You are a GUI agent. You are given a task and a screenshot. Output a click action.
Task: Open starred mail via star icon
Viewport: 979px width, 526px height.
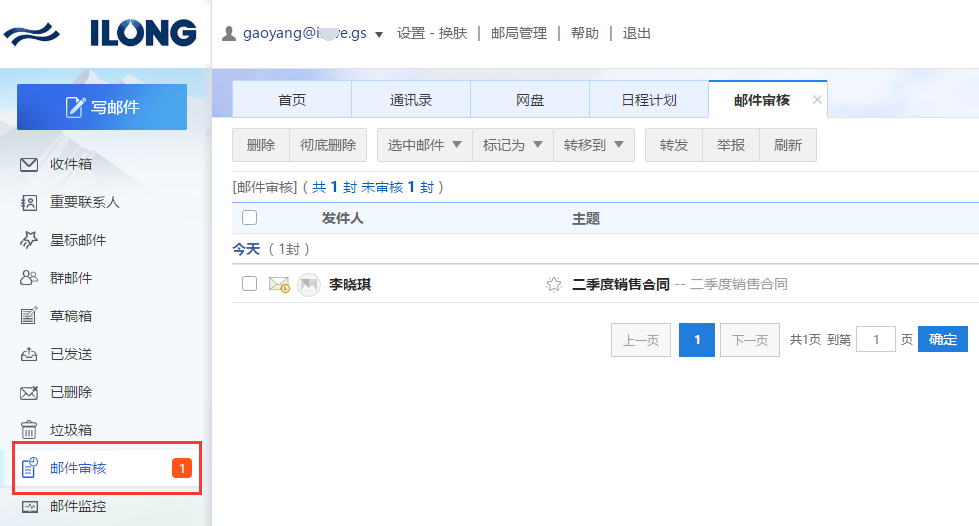pos(29,240)
